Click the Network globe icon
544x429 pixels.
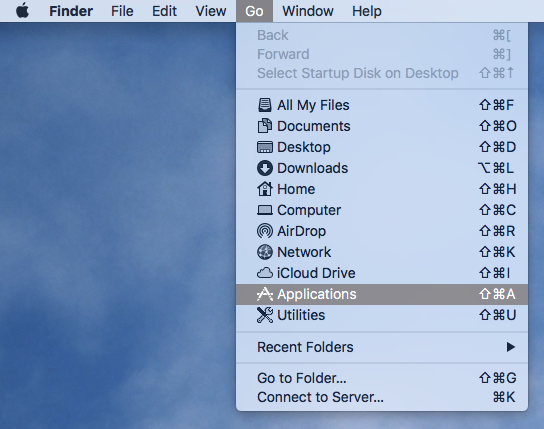pyautogui.click(x=265, y=252)
